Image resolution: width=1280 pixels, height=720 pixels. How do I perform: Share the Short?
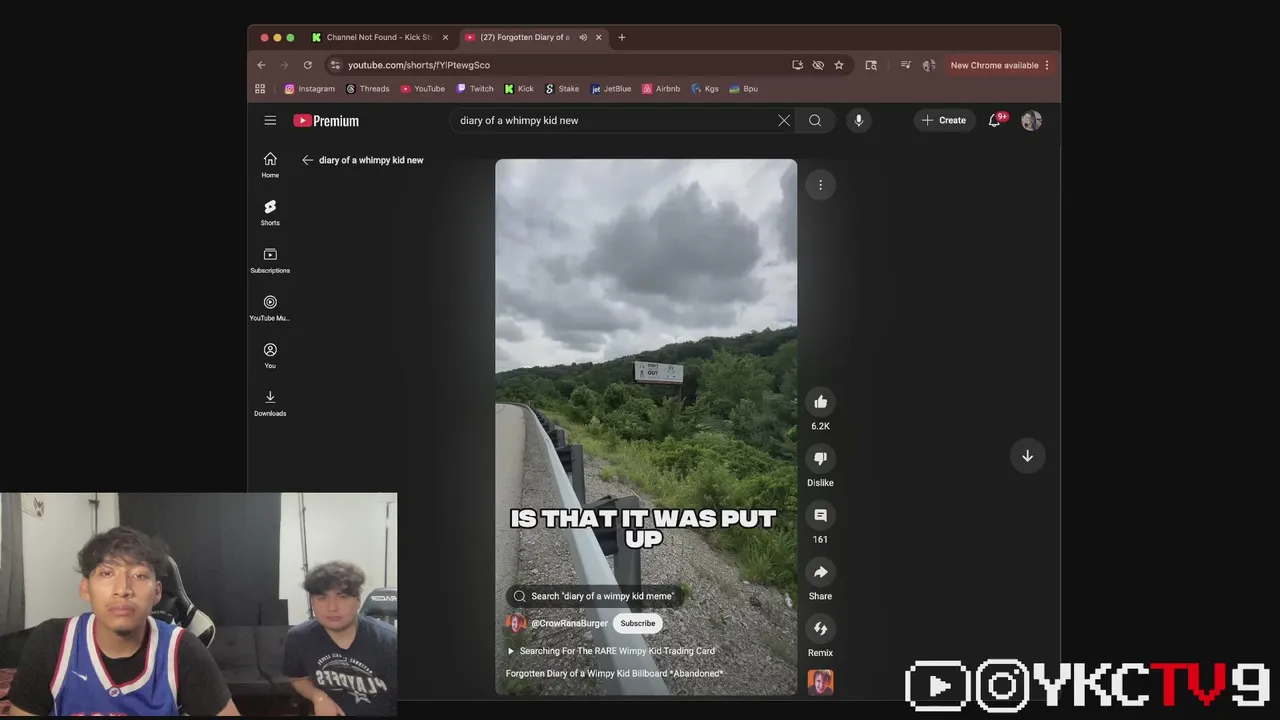(x=820, y=572)
